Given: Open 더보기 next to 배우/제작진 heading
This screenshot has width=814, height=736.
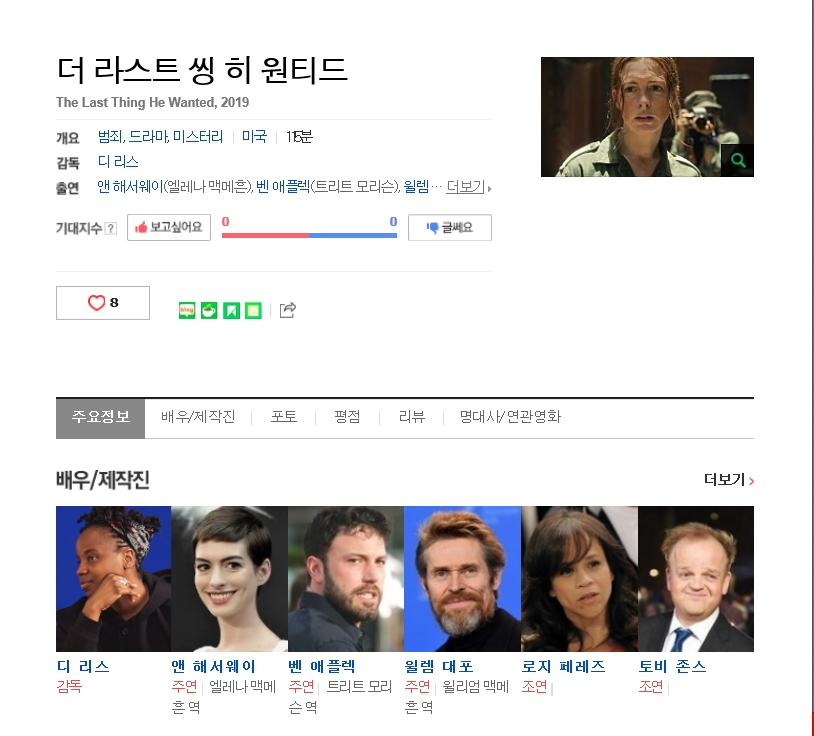Looking at the screenshot, I should (729, 480).
